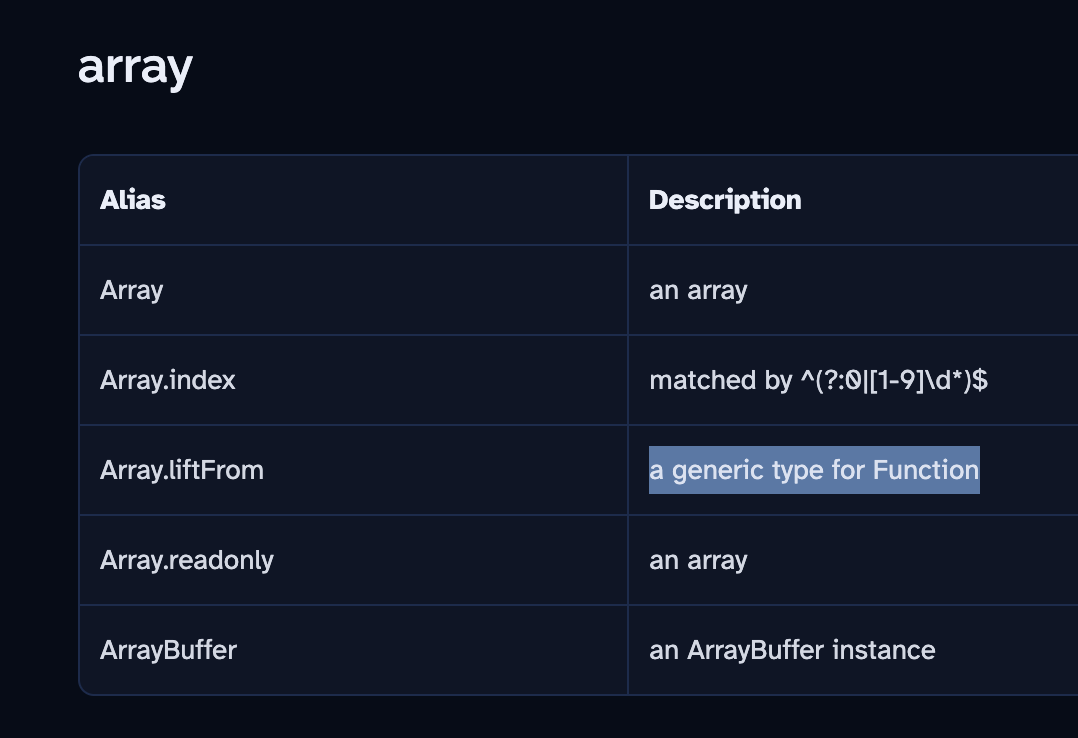The height and width of the screenshot is (738, 1078).
Task: Click the 'matched by' regex description
Action: point(818,380)
